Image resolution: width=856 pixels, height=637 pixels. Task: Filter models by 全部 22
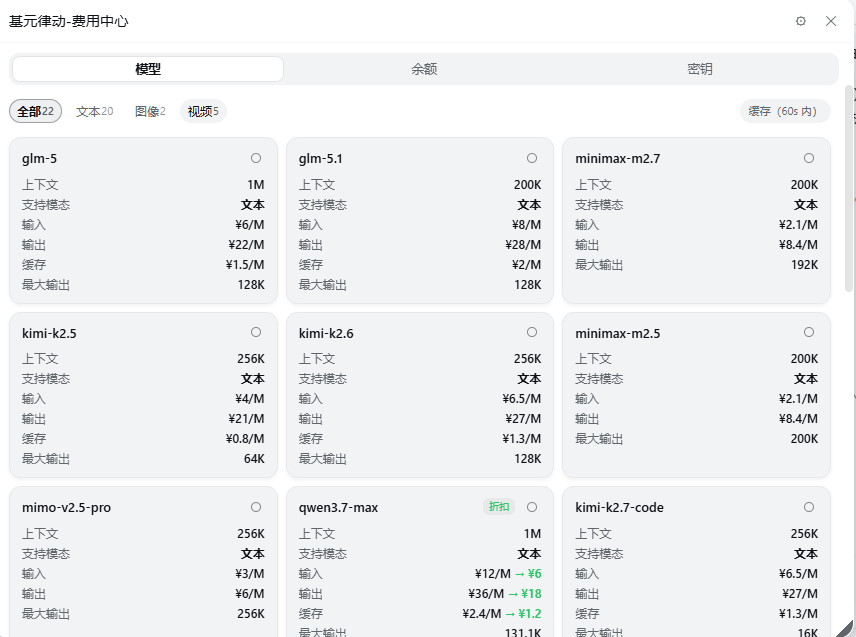tap(35, 111)
